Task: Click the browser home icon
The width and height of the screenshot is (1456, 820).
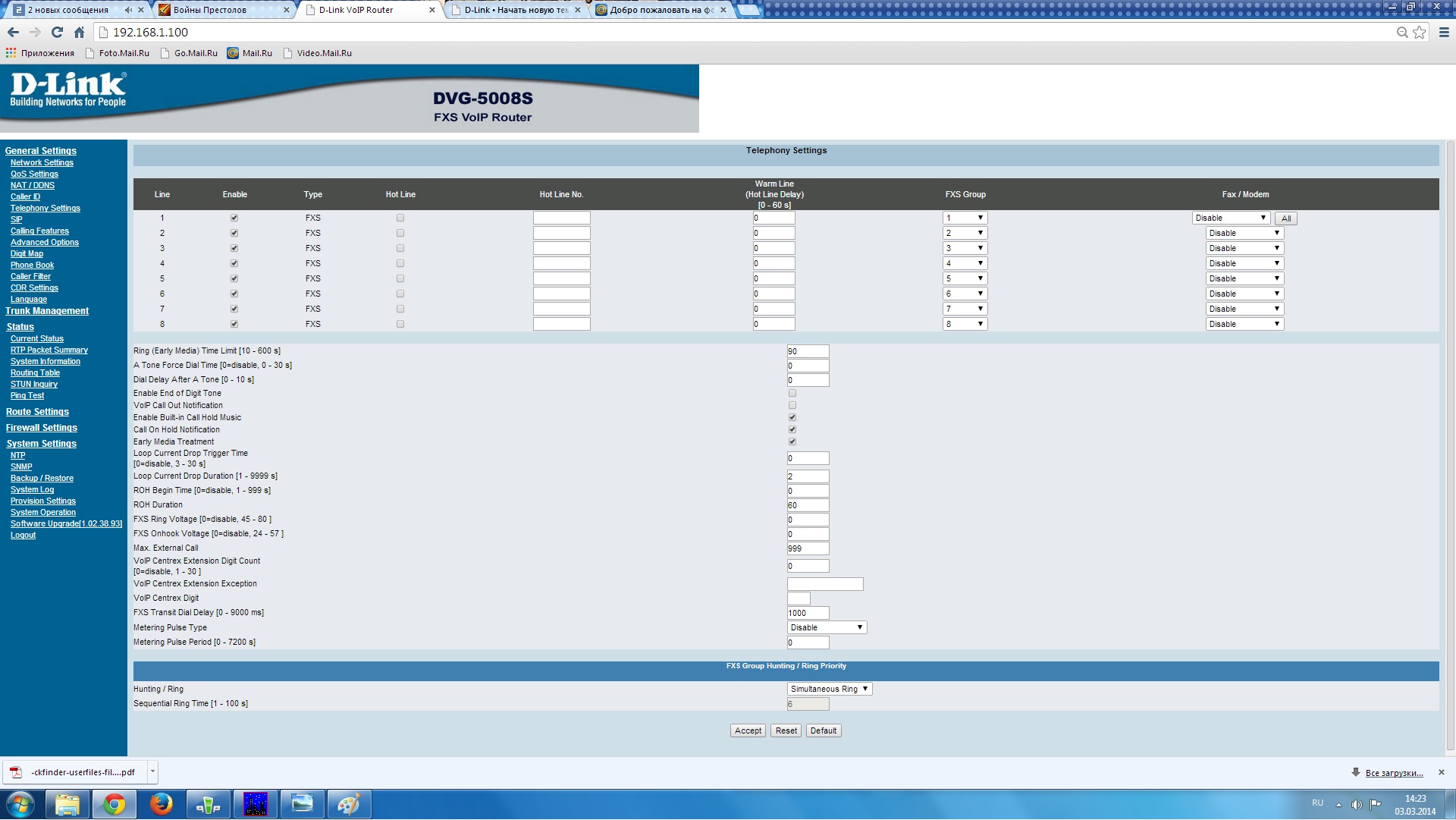Action: coord(79,33)
